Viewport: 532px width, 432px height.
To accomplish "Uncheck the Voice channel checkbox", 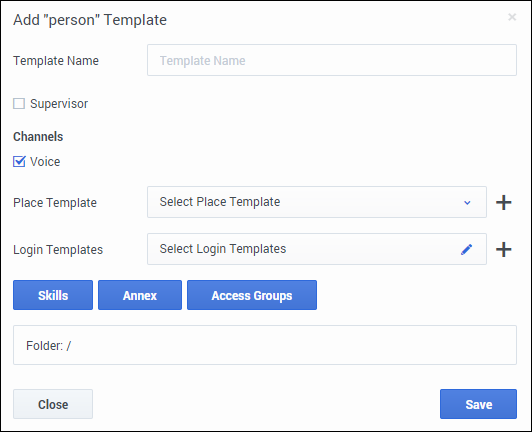I will tap(19, 162).
